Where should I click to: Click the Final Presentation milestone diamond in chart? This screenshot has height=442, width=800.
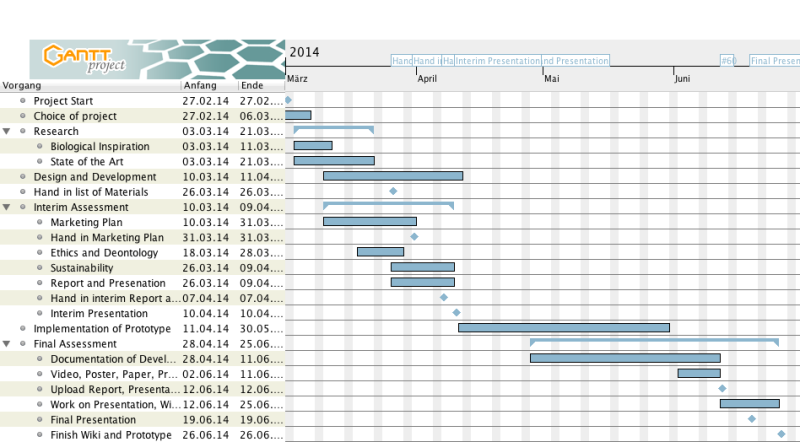click(751, 419)
